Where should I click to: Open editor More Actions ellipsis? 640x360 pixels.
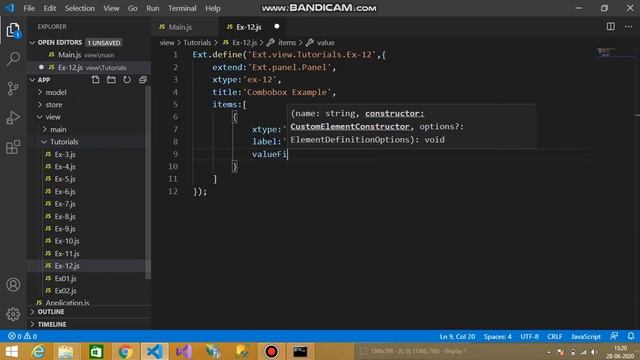coord(628,27)
